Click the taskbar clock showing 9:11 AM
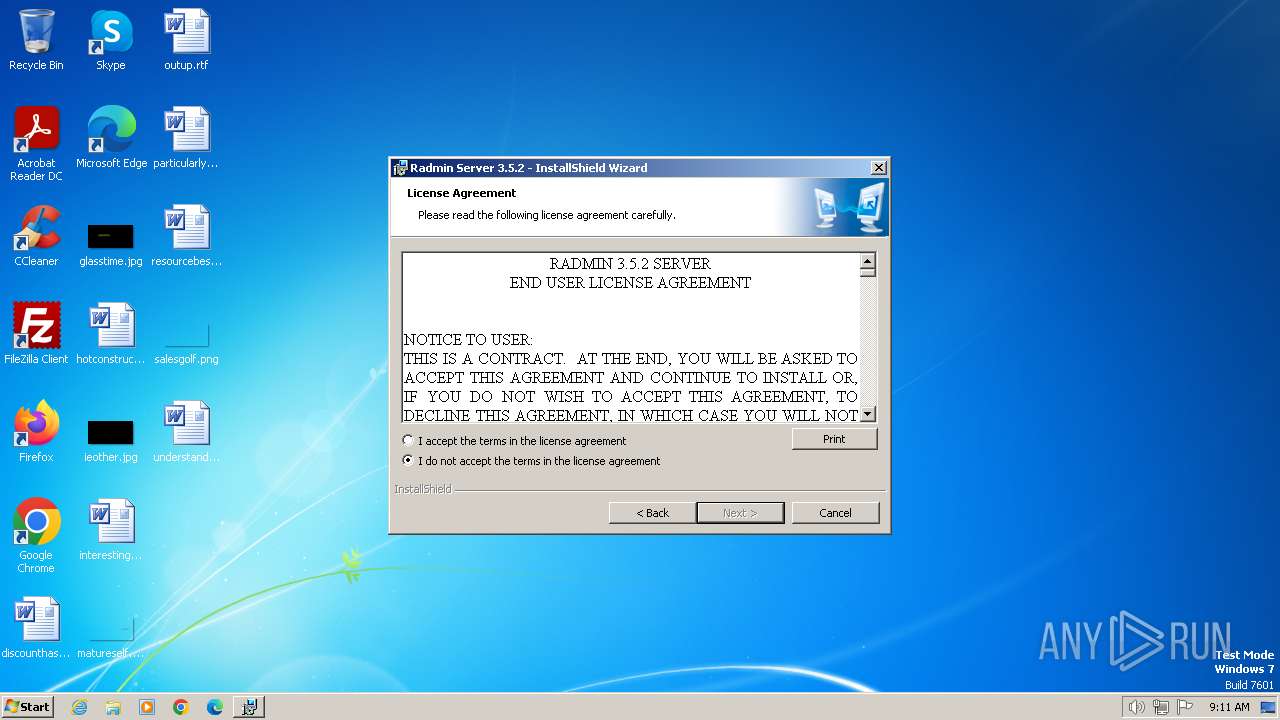The image size is (1280, 720). click(1229, 707)
